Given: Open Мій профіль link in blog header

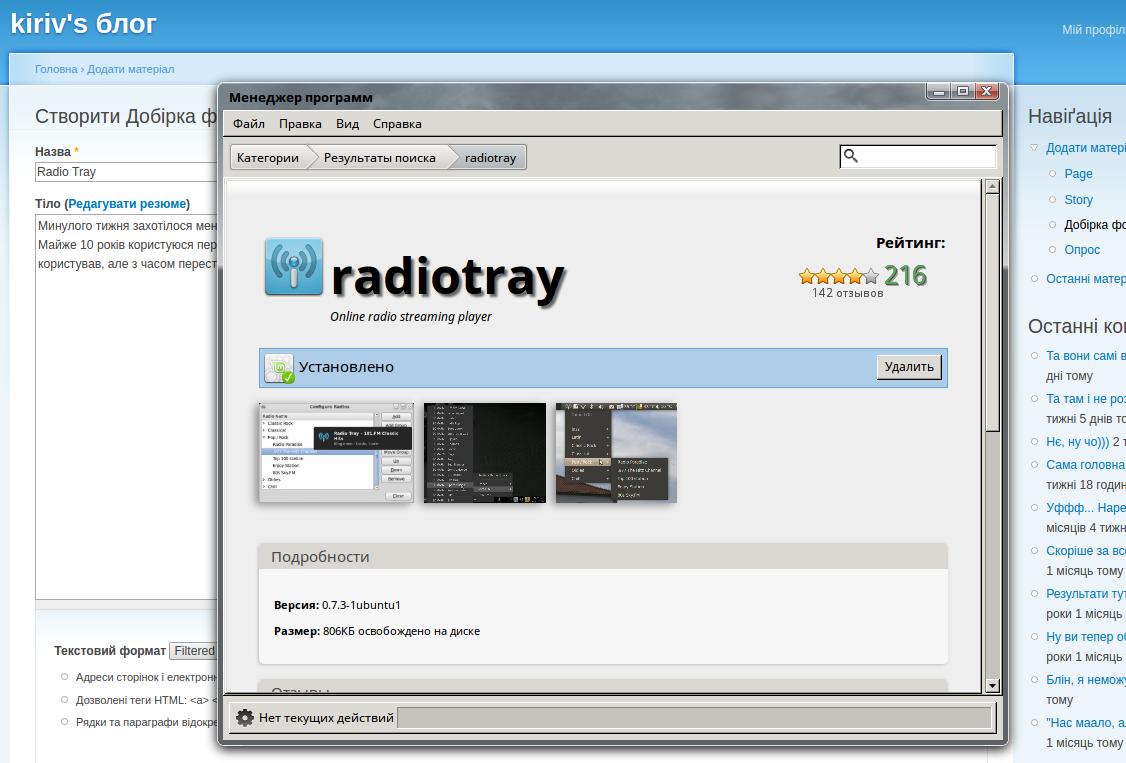Looking at the screenshot, I should pyautogui.click(x=1094, y=29).
